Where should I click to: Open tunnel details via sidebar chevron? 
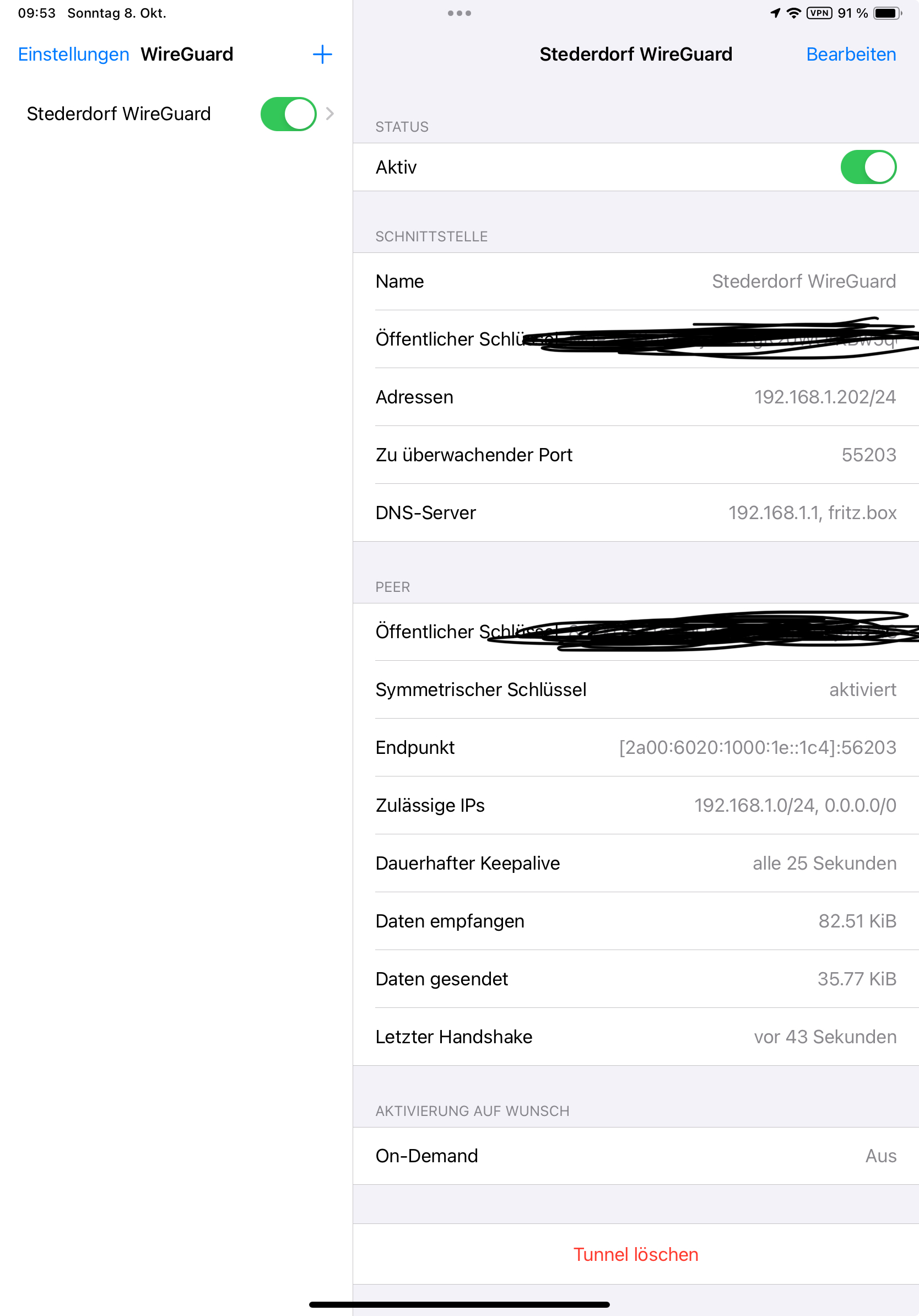(x=330, y=114)
